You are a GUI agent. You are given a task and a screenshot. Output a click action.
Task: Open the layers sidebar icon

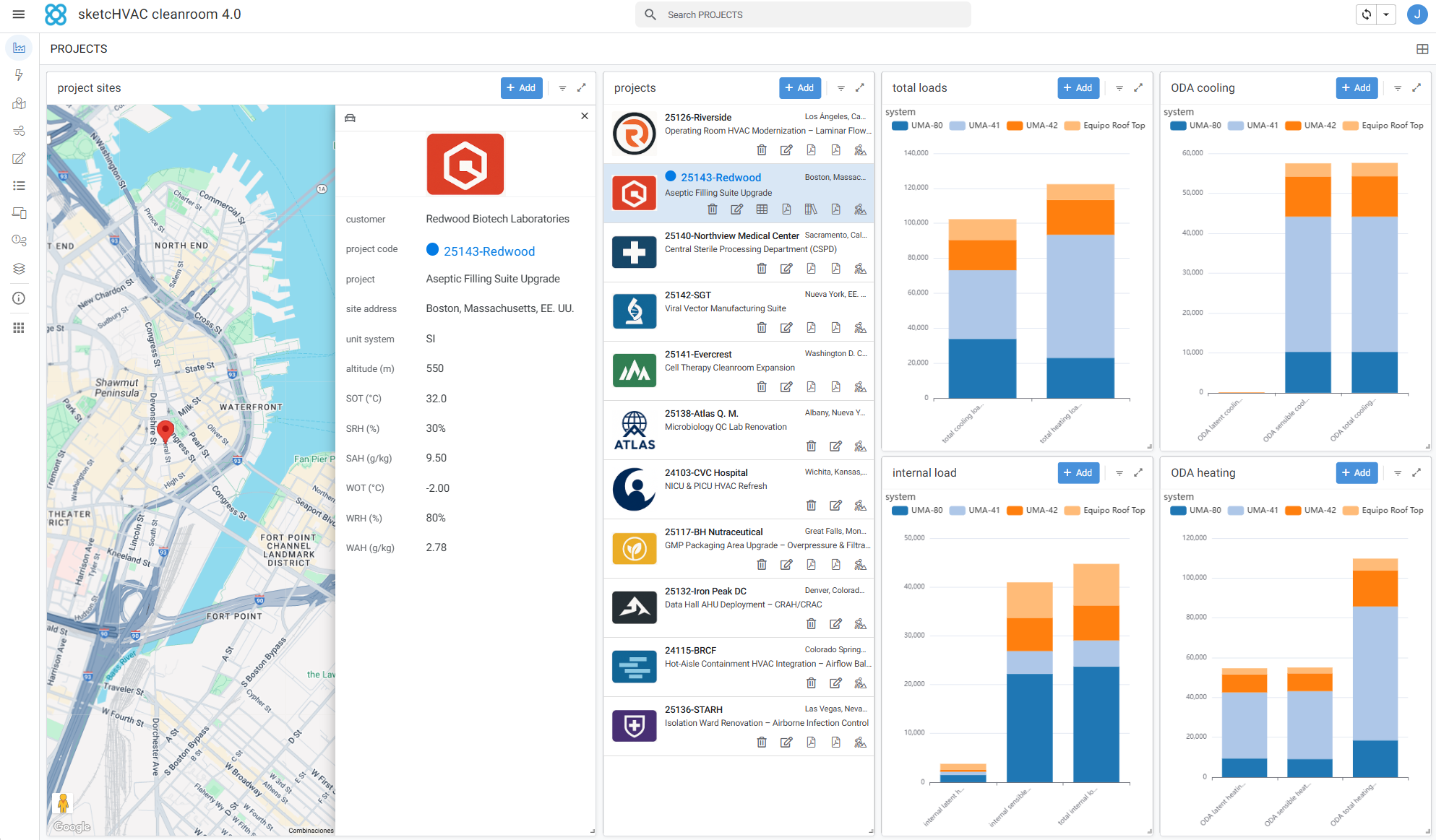click(x=20, y=269)
